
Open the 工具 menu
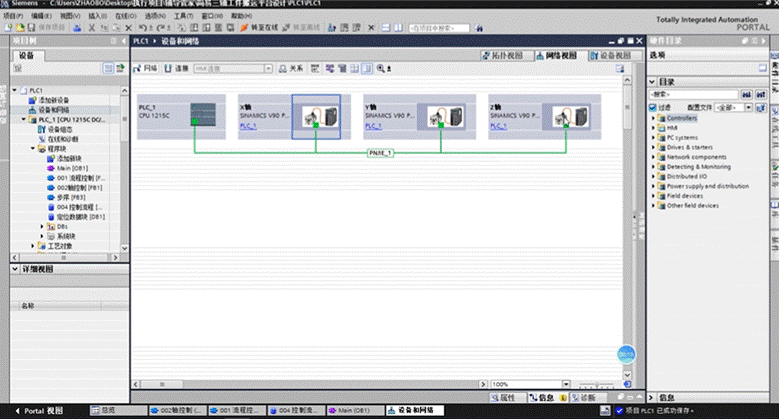tap(183, 16)
